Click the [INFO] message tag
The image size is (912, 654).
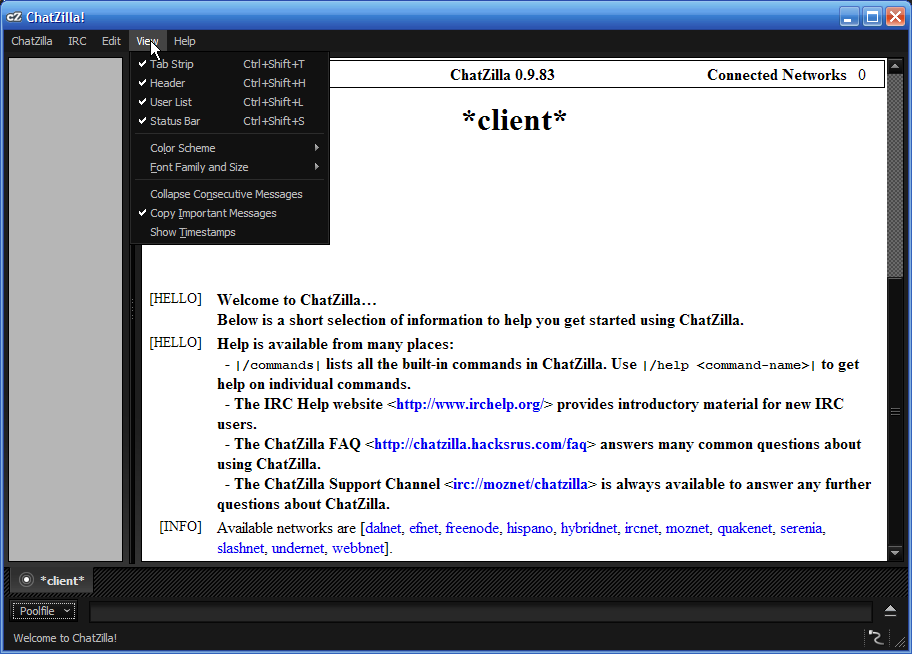click(180, 527)
